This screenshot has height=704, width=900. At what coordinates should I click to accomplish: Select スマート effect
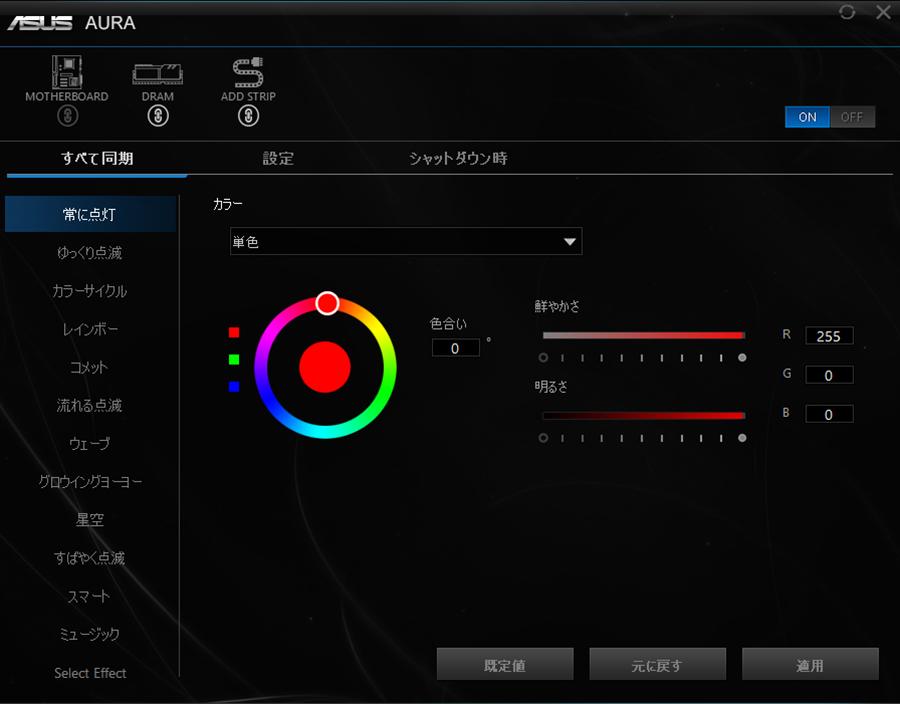coord(90,596)
